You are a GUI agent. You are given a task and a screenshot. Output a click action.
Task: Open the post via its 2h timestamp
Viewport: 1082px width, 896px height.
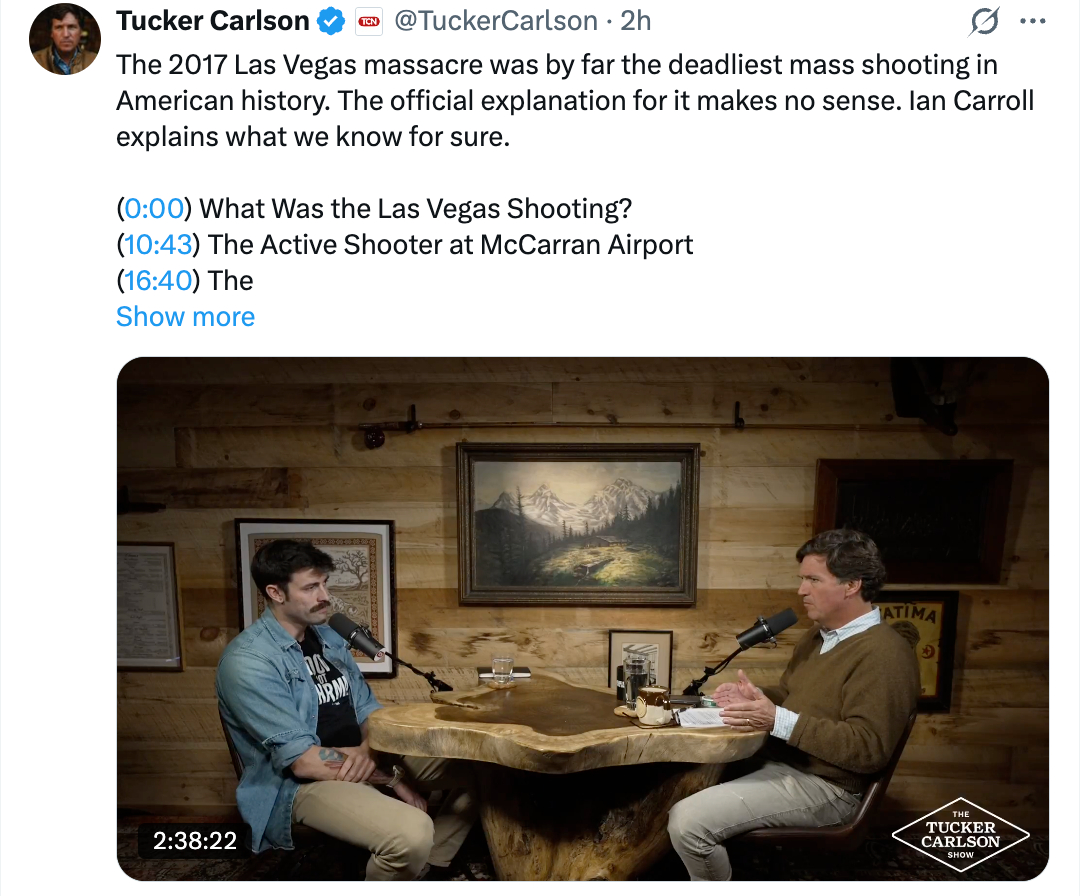tap(636, 20)
